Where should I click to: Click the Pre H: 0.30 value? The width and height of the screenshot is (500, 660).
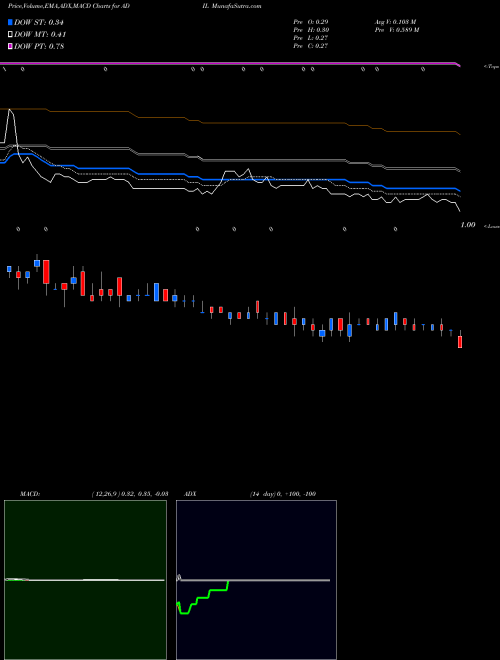point(311,30)
